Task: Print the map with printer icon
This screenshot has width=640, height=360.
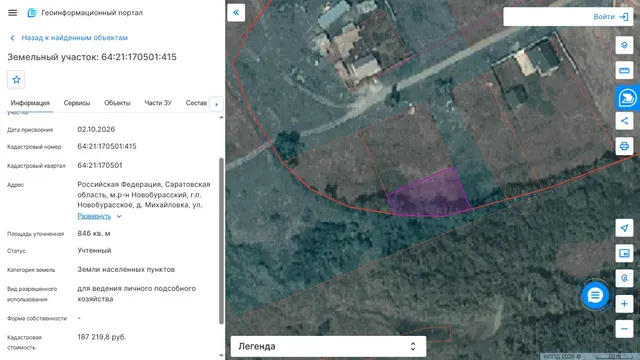Action: click(624, 146)
